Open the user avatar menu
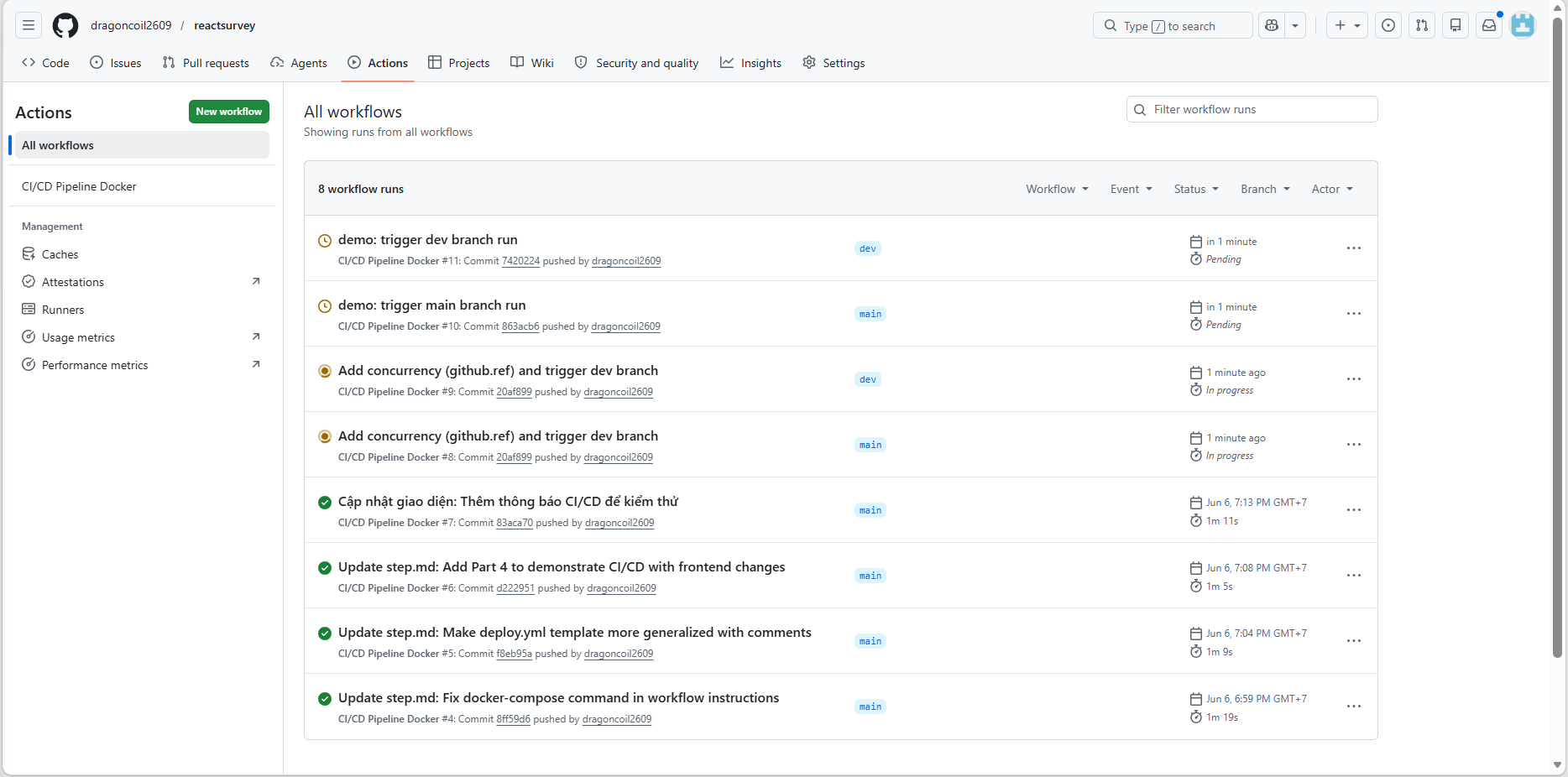Image resolution: width=1568 pixels, height=777 pixels. point(1523,25)
